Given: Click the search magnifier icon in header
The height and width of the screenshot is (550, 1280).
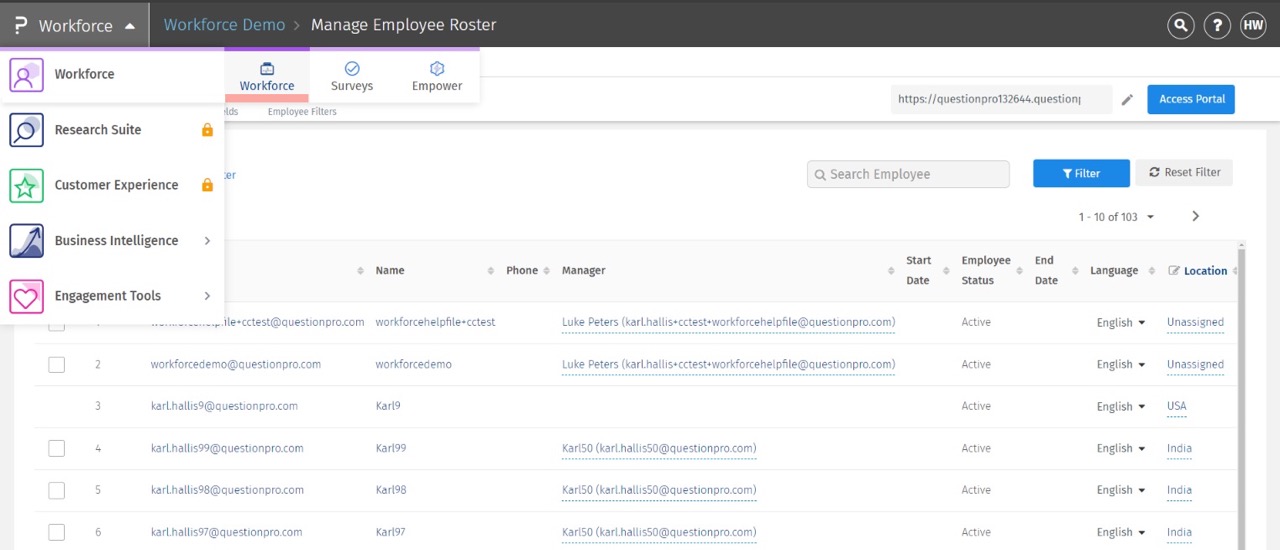Looking at the screenshot, I should pyautogui.click(x=1181, y=25).
